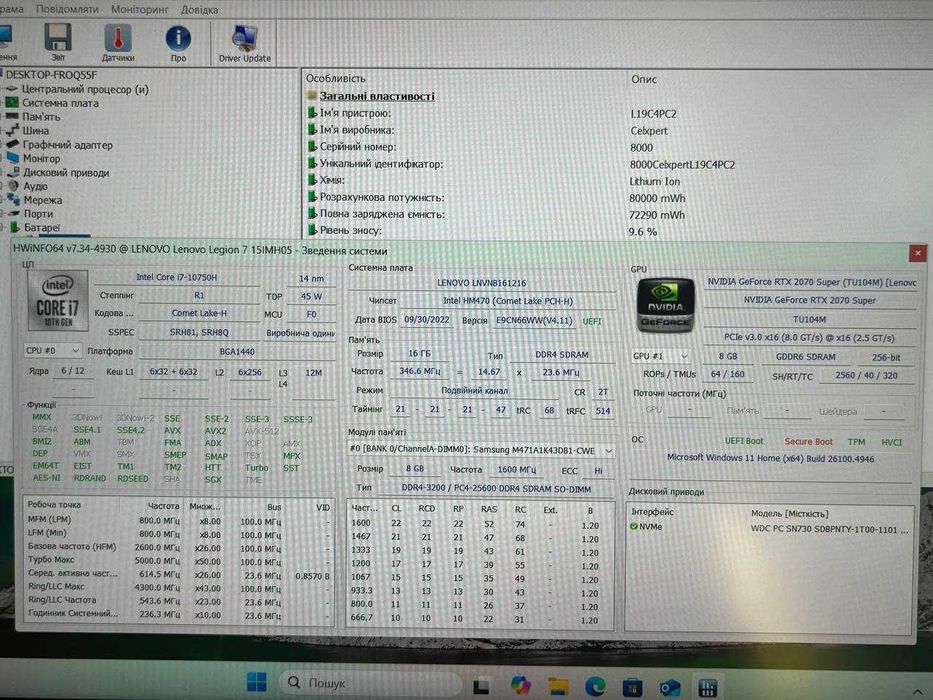Open Copilot from the taskbar

click(520, 685)
